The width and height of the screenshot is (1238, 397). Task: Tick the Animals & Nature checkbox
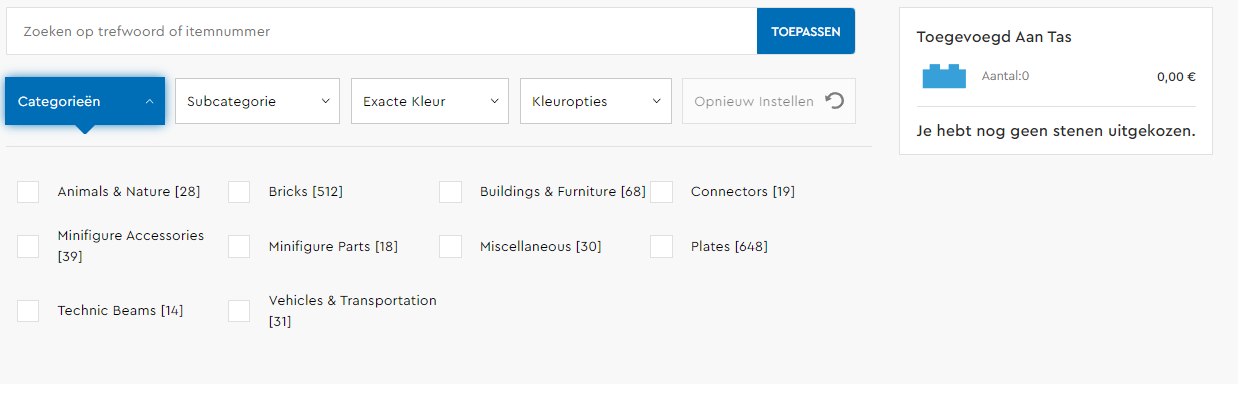tap(28, 192)
